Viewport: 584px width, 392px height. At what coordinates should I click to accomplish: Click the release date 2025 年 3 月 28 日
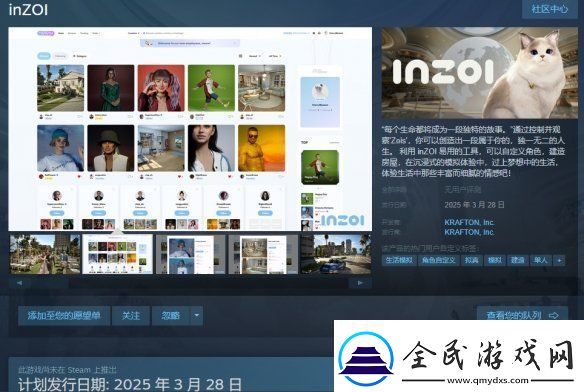coord(474,205)
